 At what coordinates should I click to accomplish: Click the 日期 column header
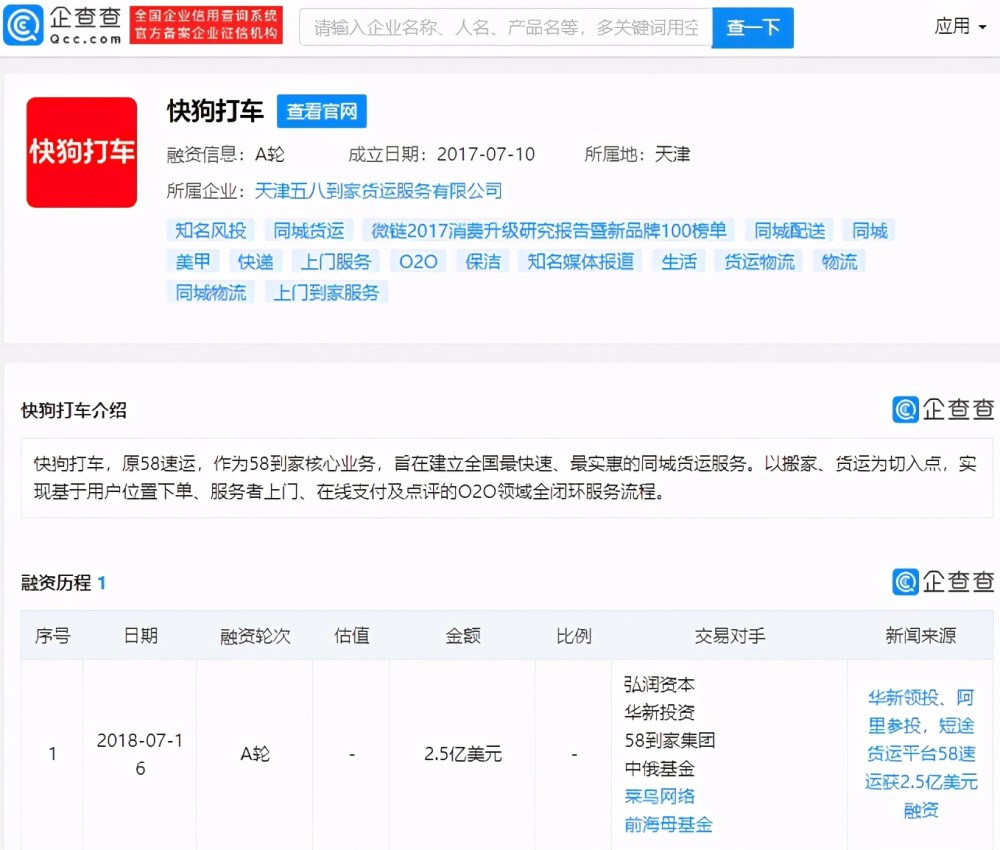tap(140, 635)
